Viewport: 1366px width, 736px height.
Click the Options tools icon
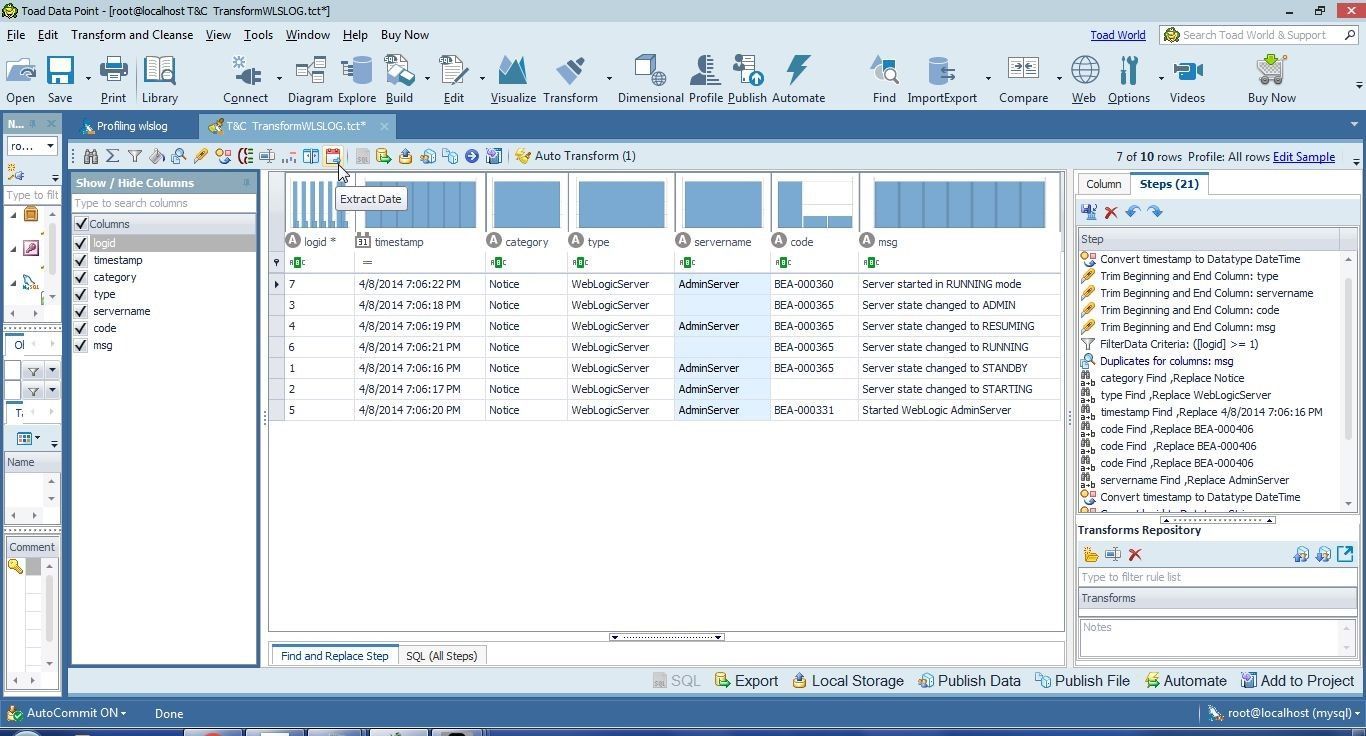pos(1129,79)
